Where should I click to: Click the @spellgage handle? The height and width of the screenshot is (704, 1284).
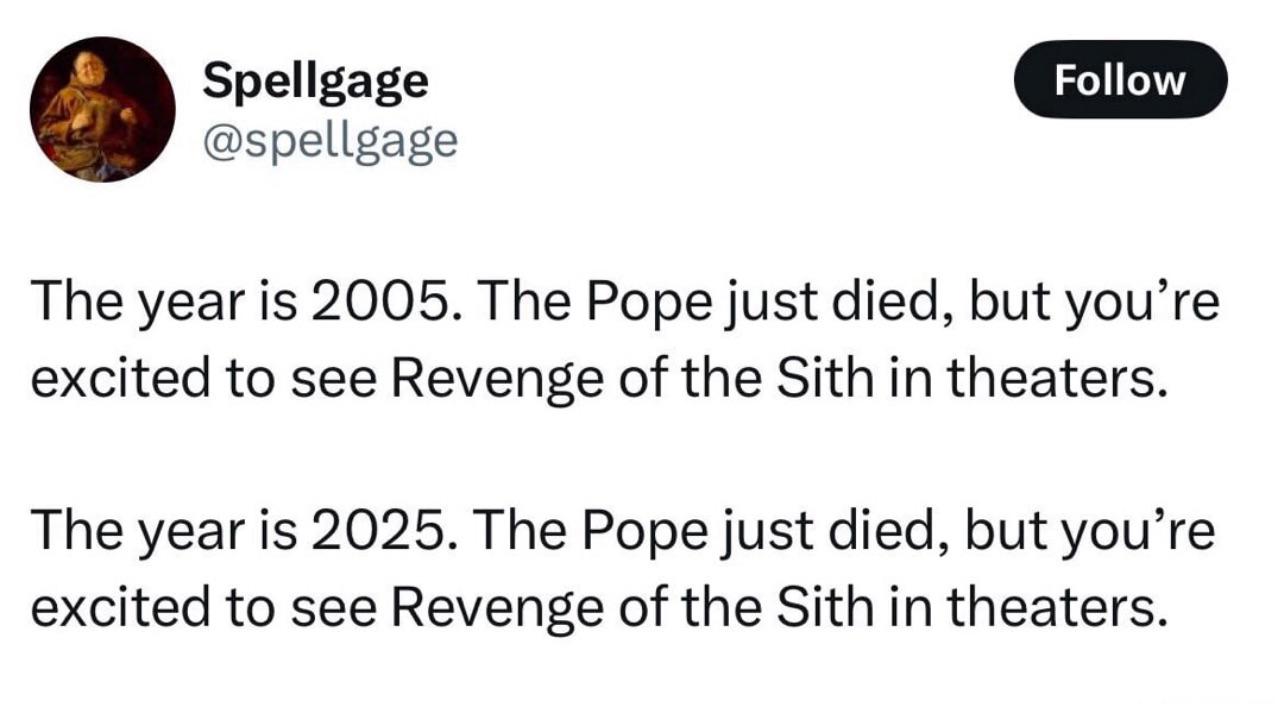(330, 141)
